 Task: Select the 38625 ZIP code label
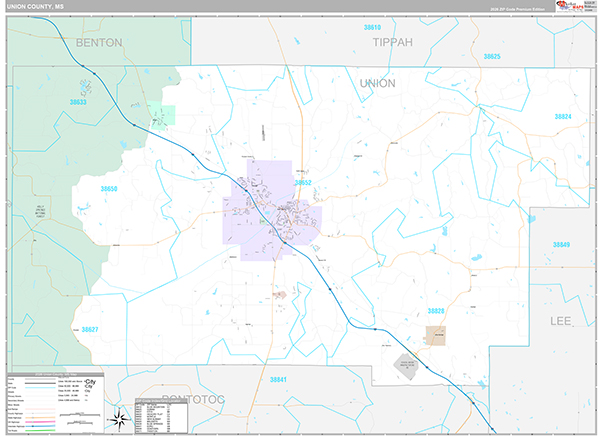[491, 57]
